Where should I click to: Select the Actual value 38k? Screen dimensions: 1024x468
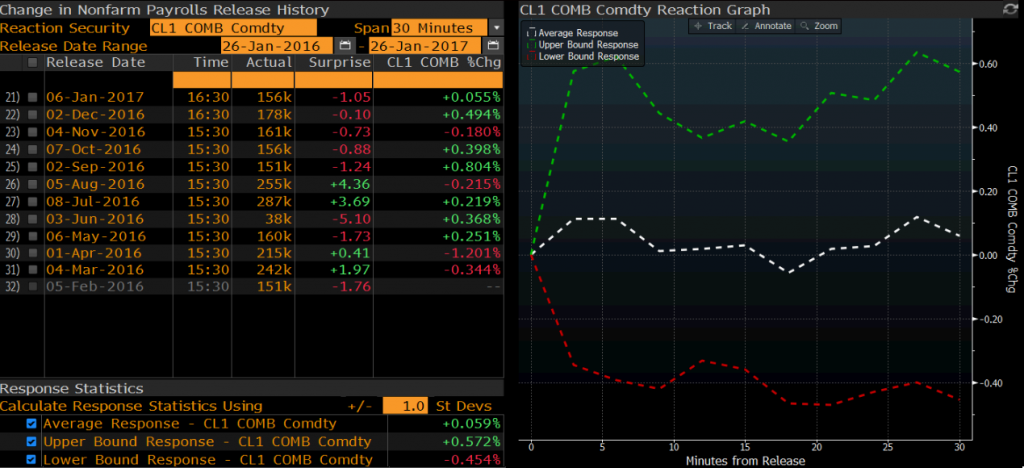coord(278,219)
